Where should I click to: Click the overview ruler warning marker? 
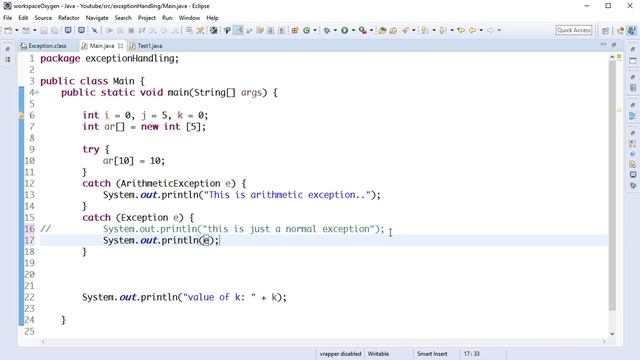pyautogui.click(x=619, y=110)
